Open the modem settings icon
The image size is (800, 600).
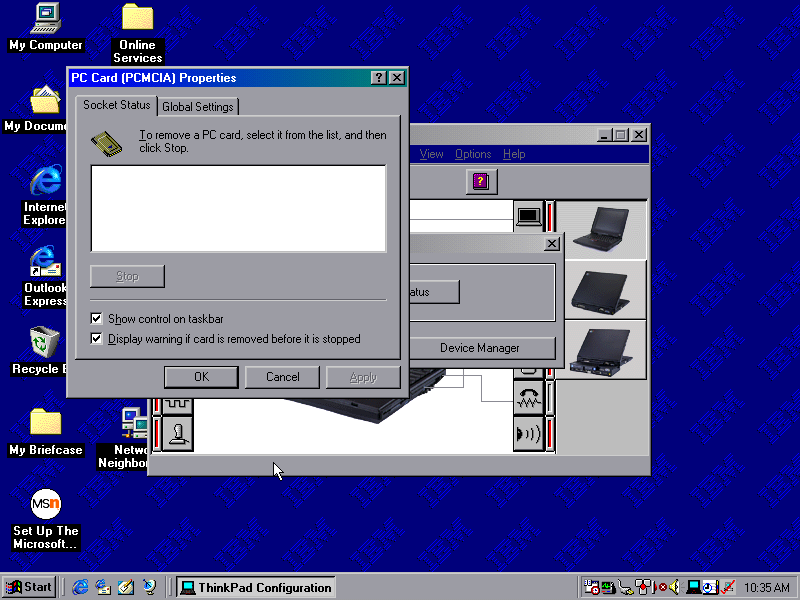pos(528,398)
